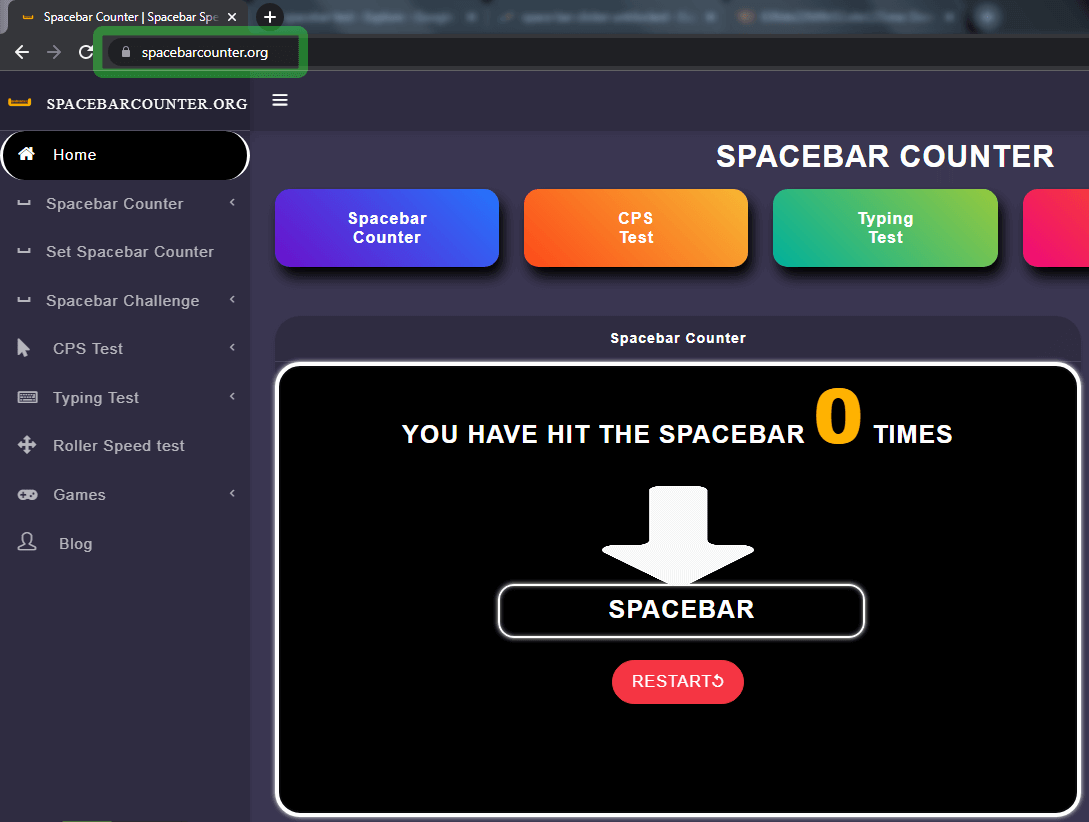Image resolution: width=1089 pixels, height=822 pixels.
Task: Click the cursor icon beside CPS Test
Action: point(25,348)
